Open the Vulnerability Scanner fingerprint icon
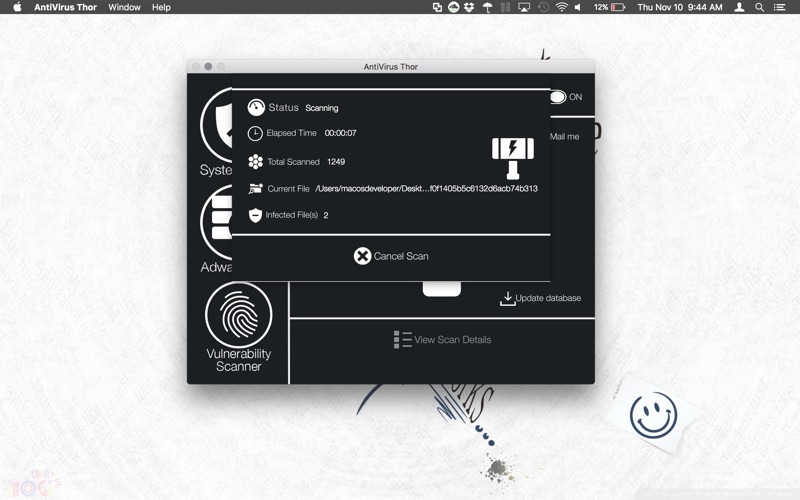 click(x=239, y=315)
